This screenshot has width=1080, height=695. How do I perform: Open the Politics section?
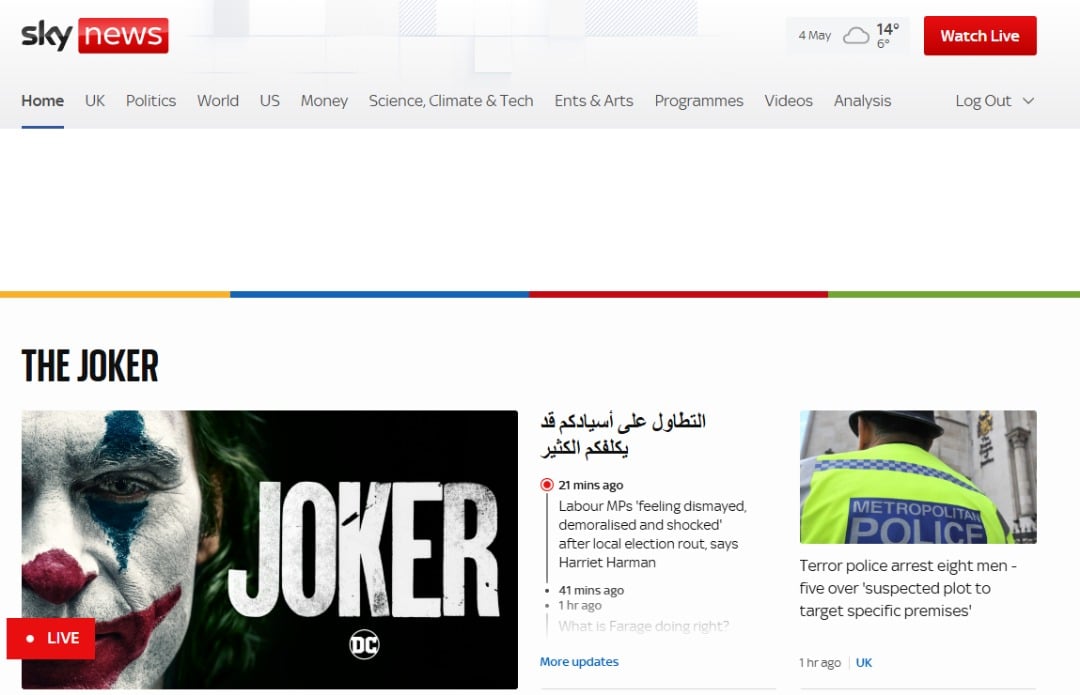[151, 101]
